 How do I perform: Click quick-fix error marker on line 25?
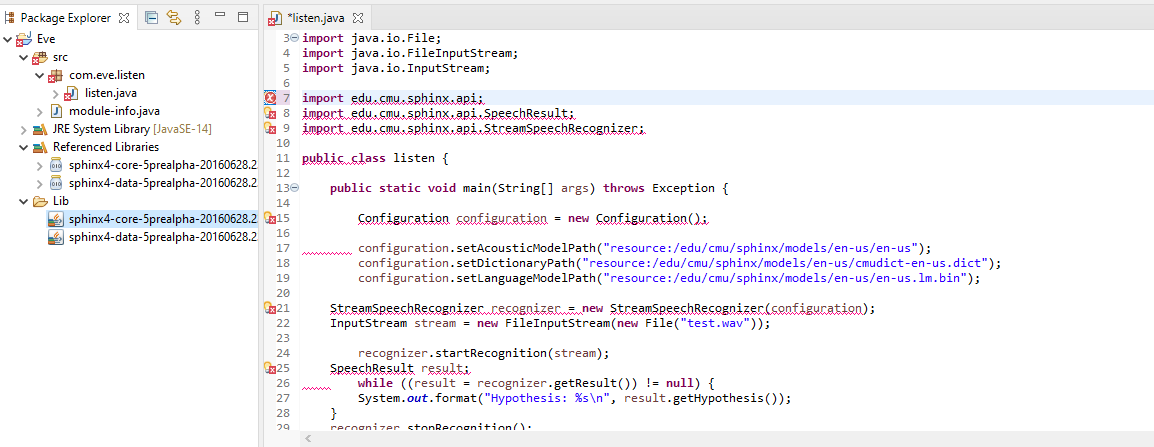pos(269,368)
